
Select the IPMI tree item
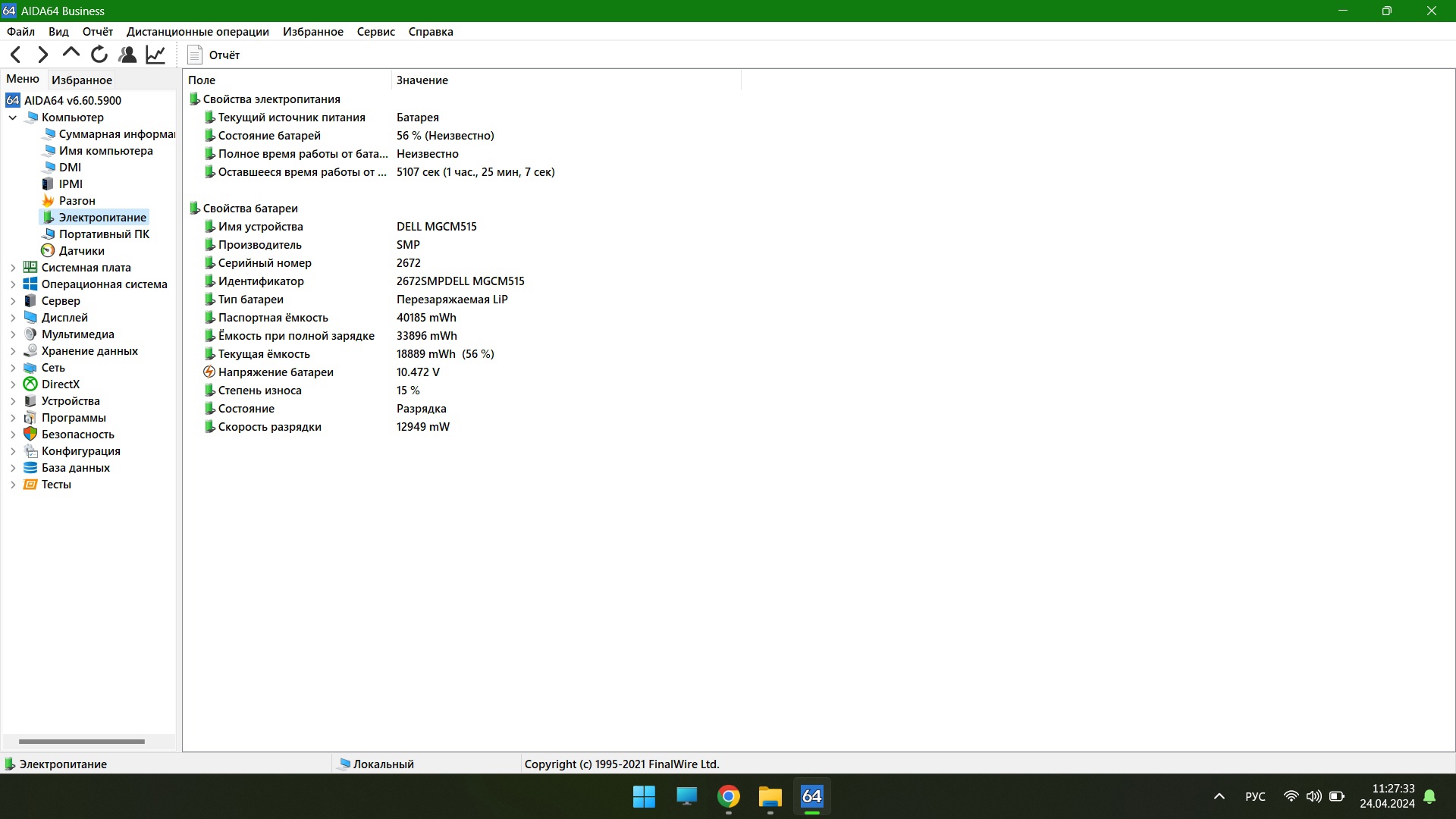(x=62, y=184)
